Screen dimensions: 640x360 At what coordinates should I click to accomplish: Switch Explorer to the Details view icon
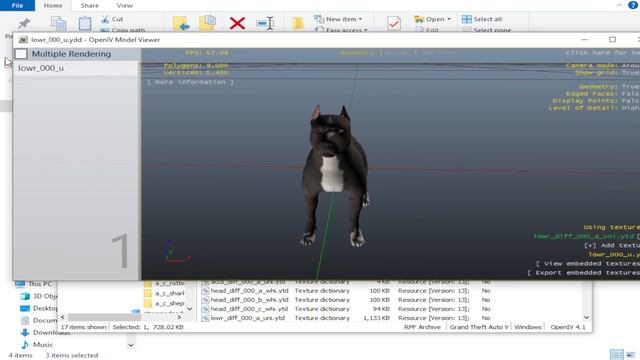616,355
